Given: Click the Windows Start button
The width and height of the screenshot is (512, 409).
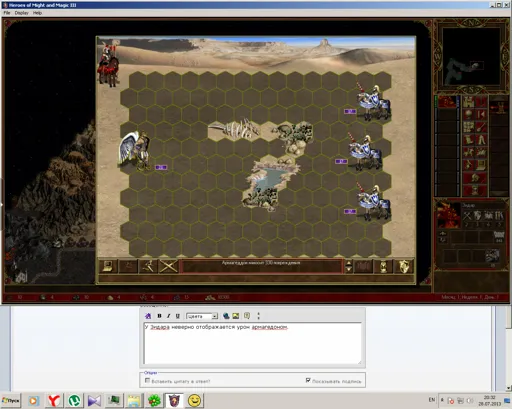Looking at the screenshot, I should pyautogui.click(x=11, y=400).
